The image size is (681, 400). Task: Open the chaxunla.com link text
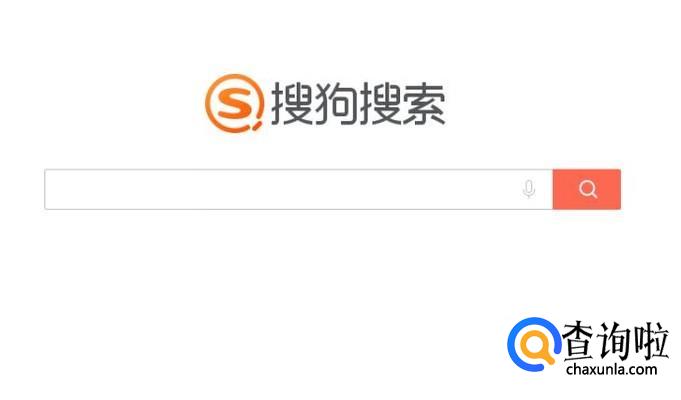click(x=612, y=370)
